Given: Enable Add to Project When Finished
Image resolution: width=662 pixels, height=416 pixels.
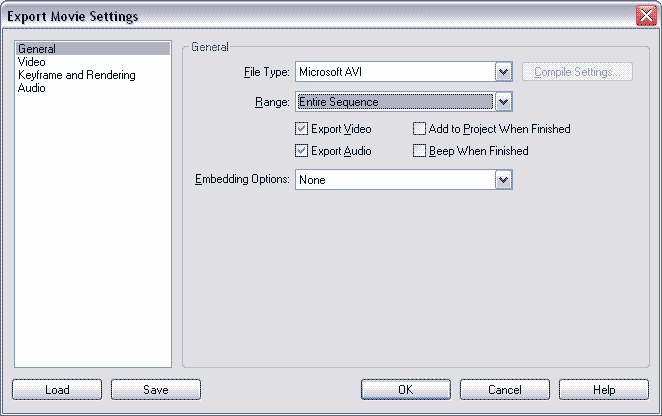Looking at the screenshot, I should [420, 129].
